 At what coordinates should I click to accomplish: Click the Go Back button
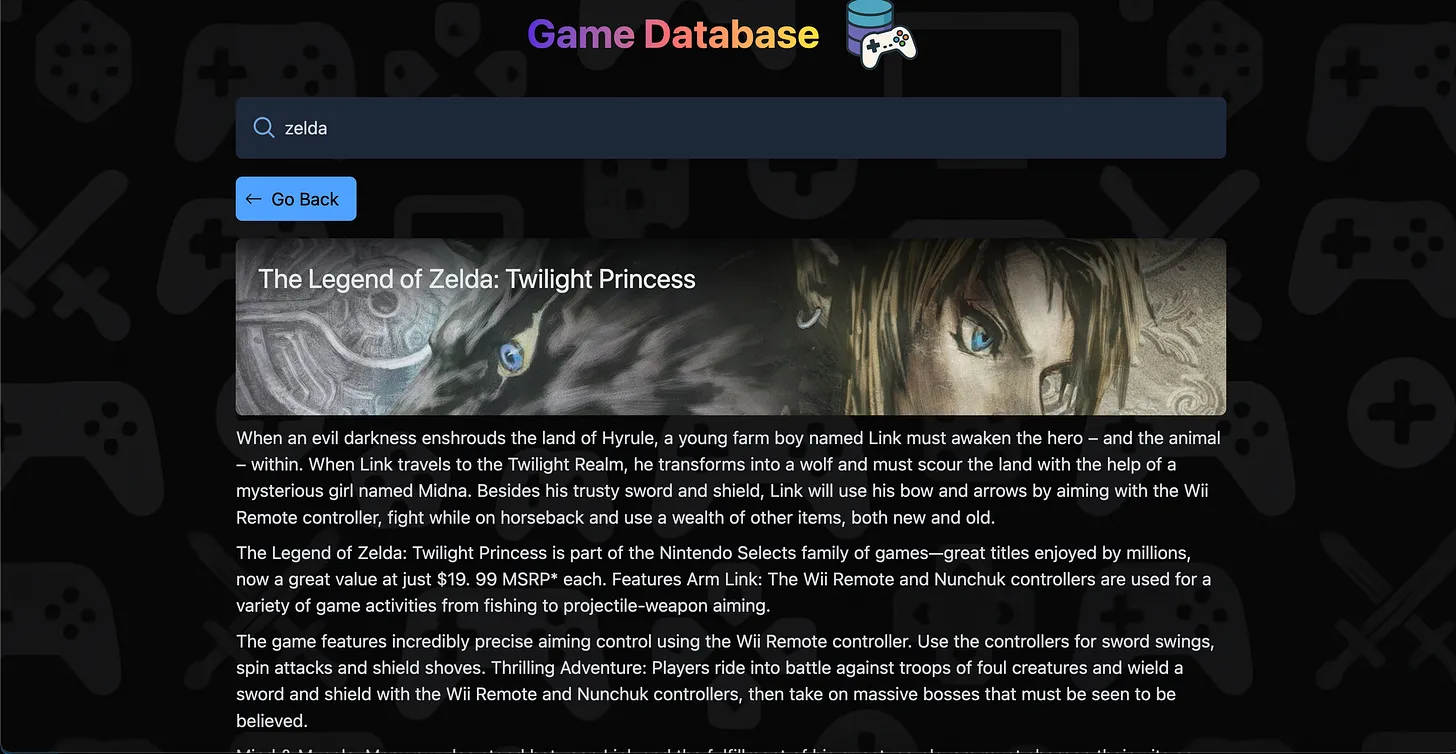(x=296, y=199)
